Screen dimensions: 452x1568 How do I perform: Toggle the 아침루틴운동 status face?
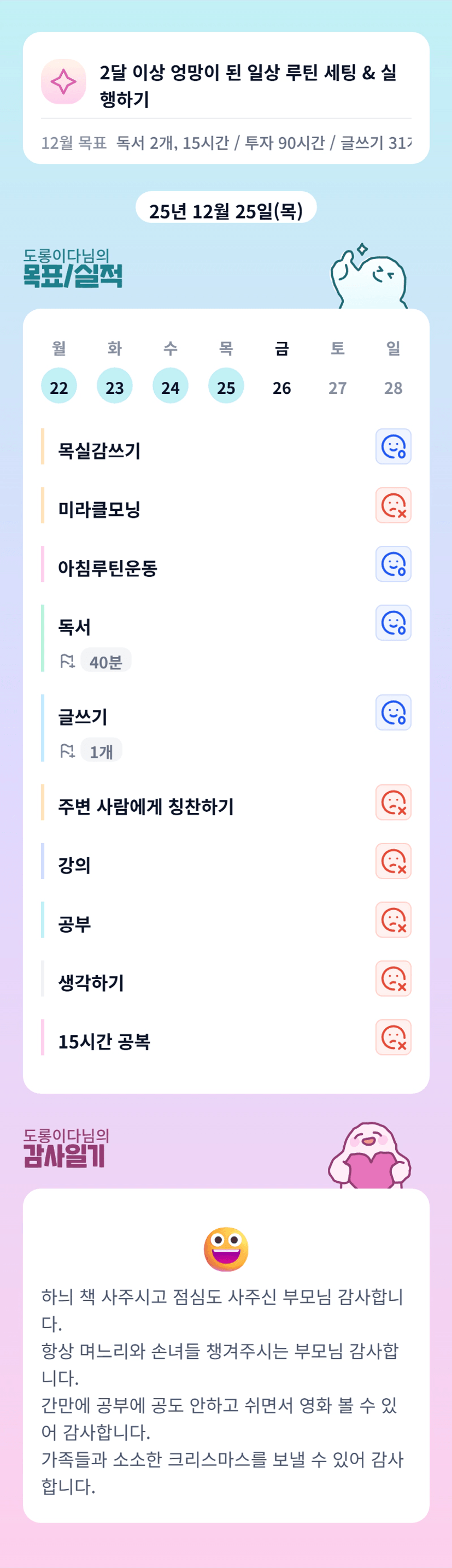coord(393,564)
